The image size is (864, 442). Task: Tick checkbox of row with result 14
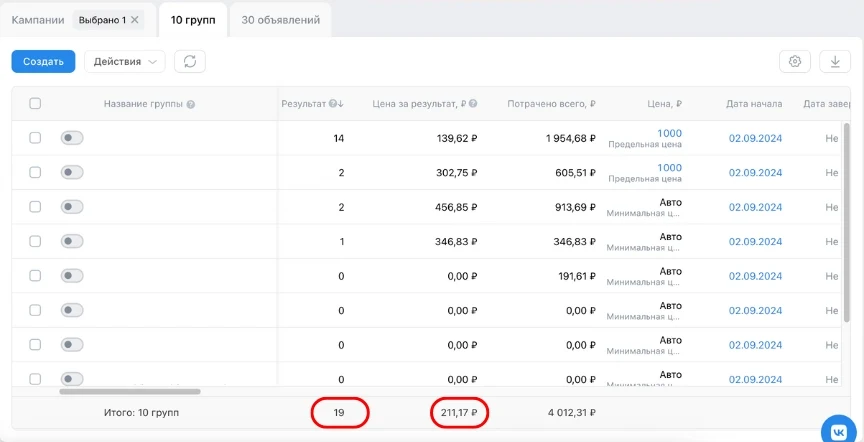click(x=35, y=138)
